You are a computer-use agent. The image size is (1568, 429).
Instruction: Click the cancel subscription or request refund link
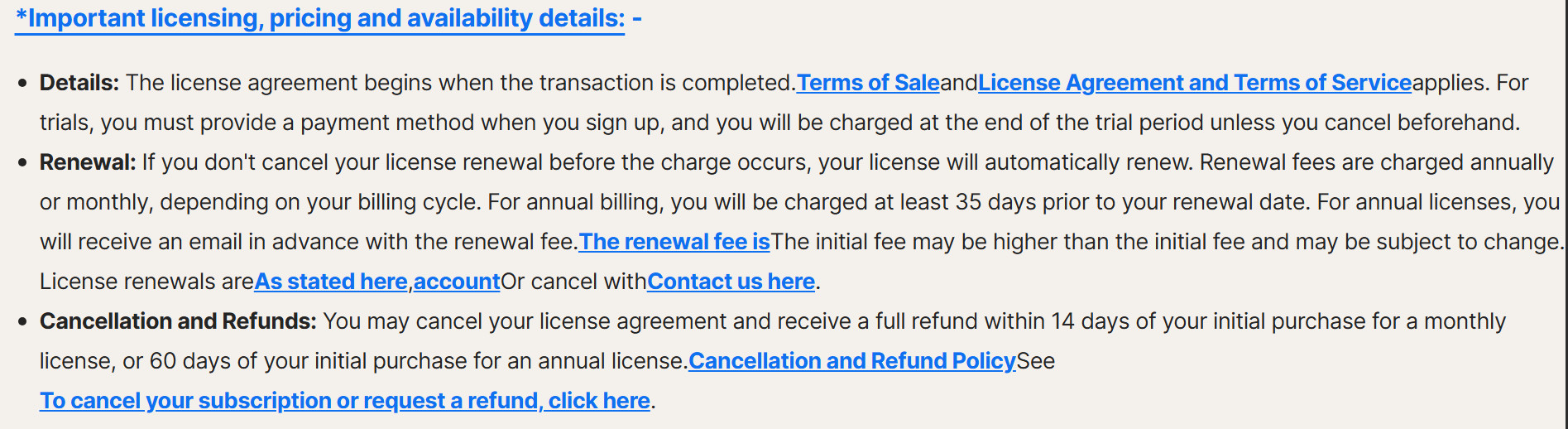point(344,401)
